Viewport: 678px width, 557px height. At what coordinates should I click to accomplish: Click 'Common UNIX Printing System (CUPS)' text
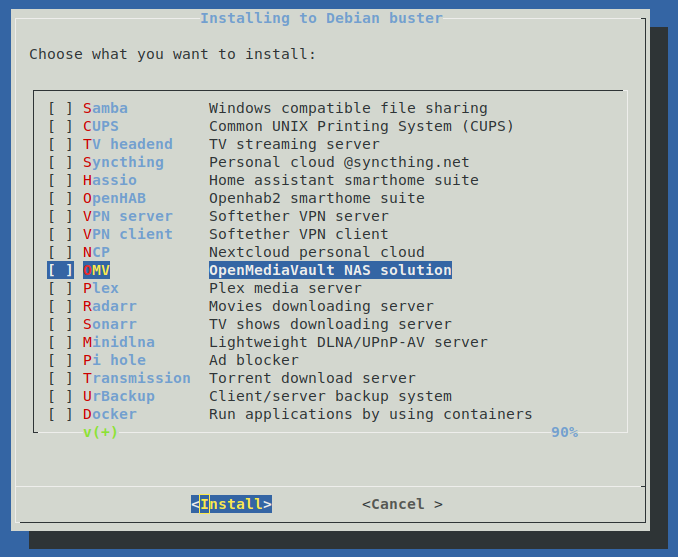click(362, 126)
